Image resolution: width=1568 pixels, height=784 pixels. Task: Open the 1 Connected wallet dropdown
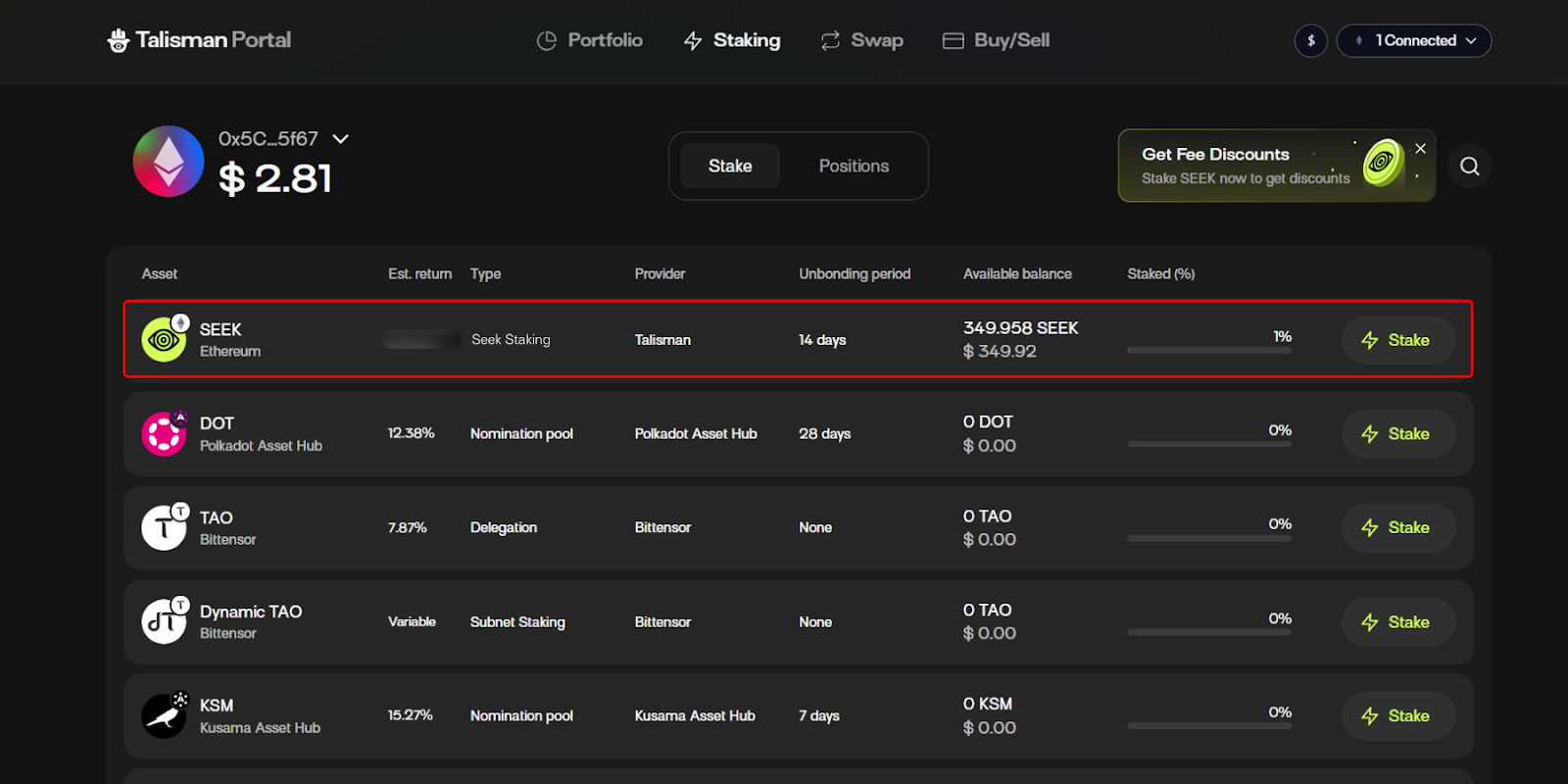point(1414,41)
